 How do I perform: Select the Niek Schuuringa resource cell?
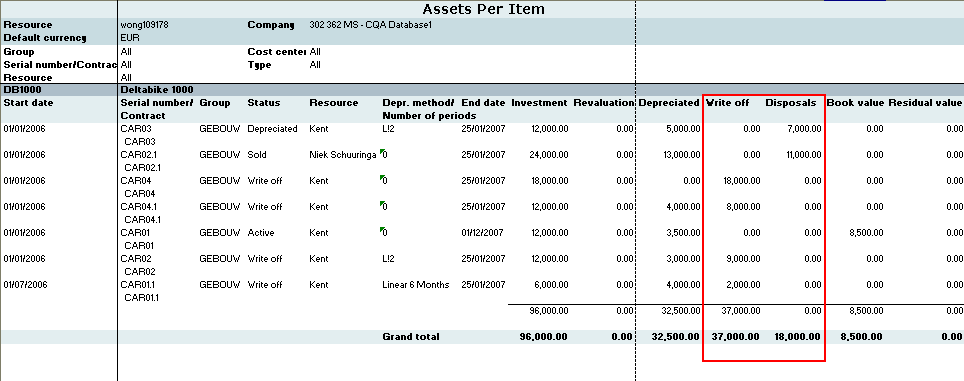pos(343,155)
